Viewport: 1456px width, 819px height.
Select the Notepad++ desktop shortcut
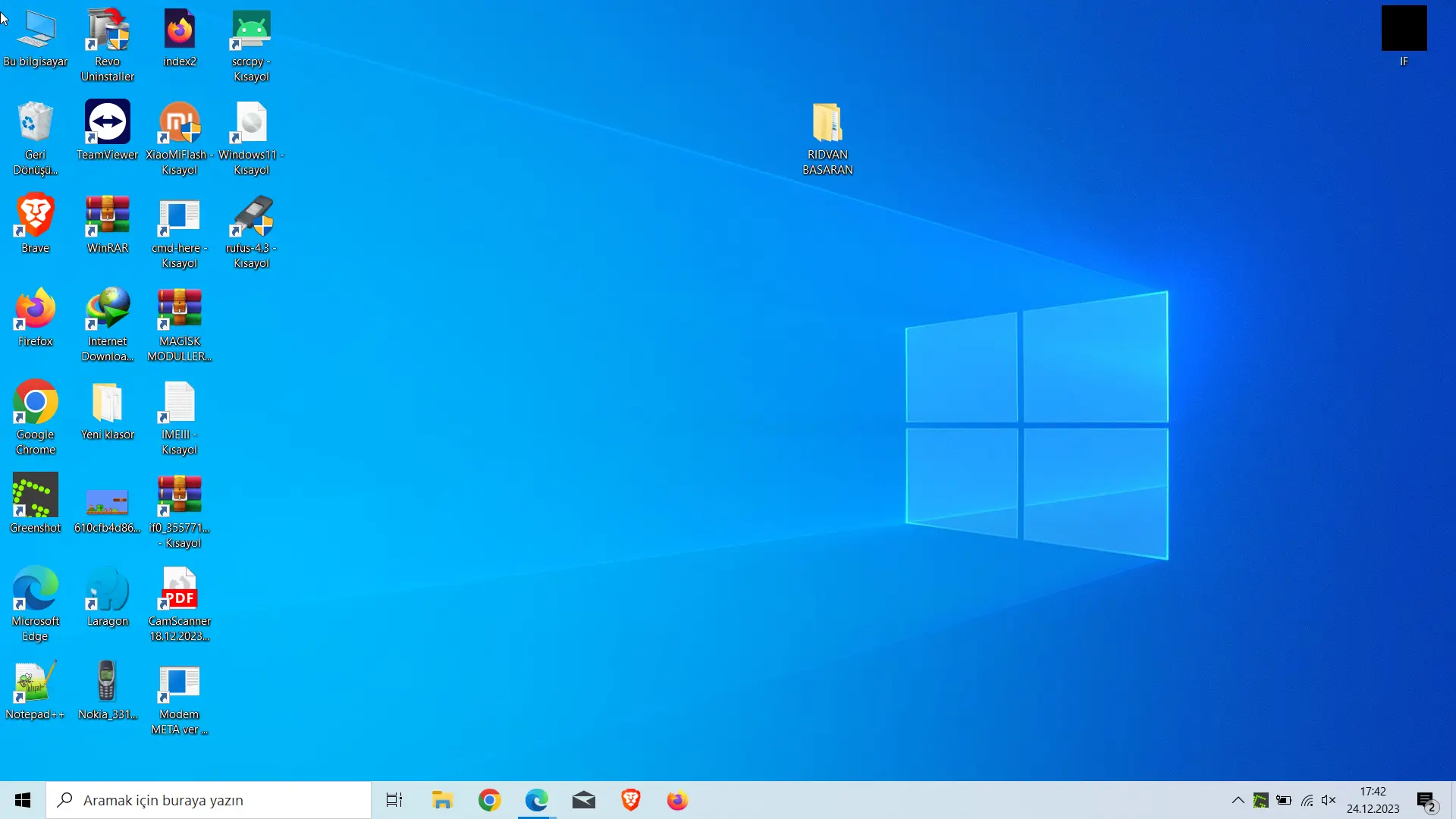click(36, 691)
